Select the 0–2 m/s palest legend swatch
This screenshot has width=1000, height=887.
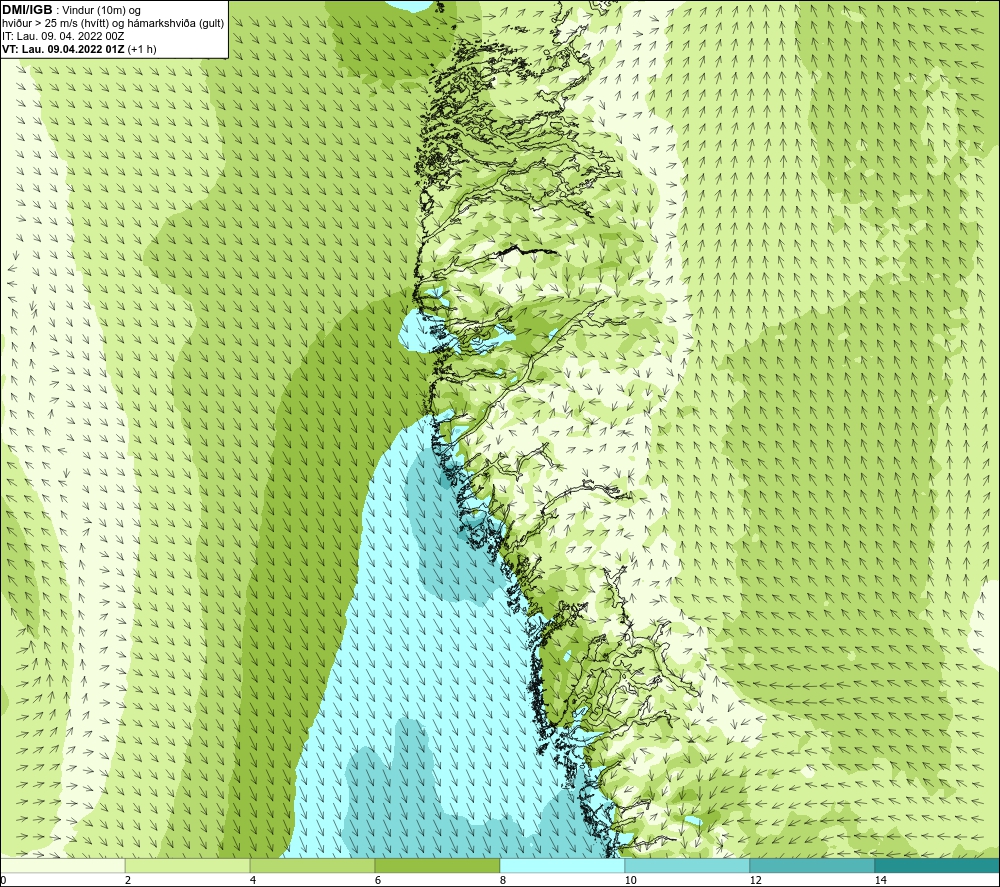(62, 866)
